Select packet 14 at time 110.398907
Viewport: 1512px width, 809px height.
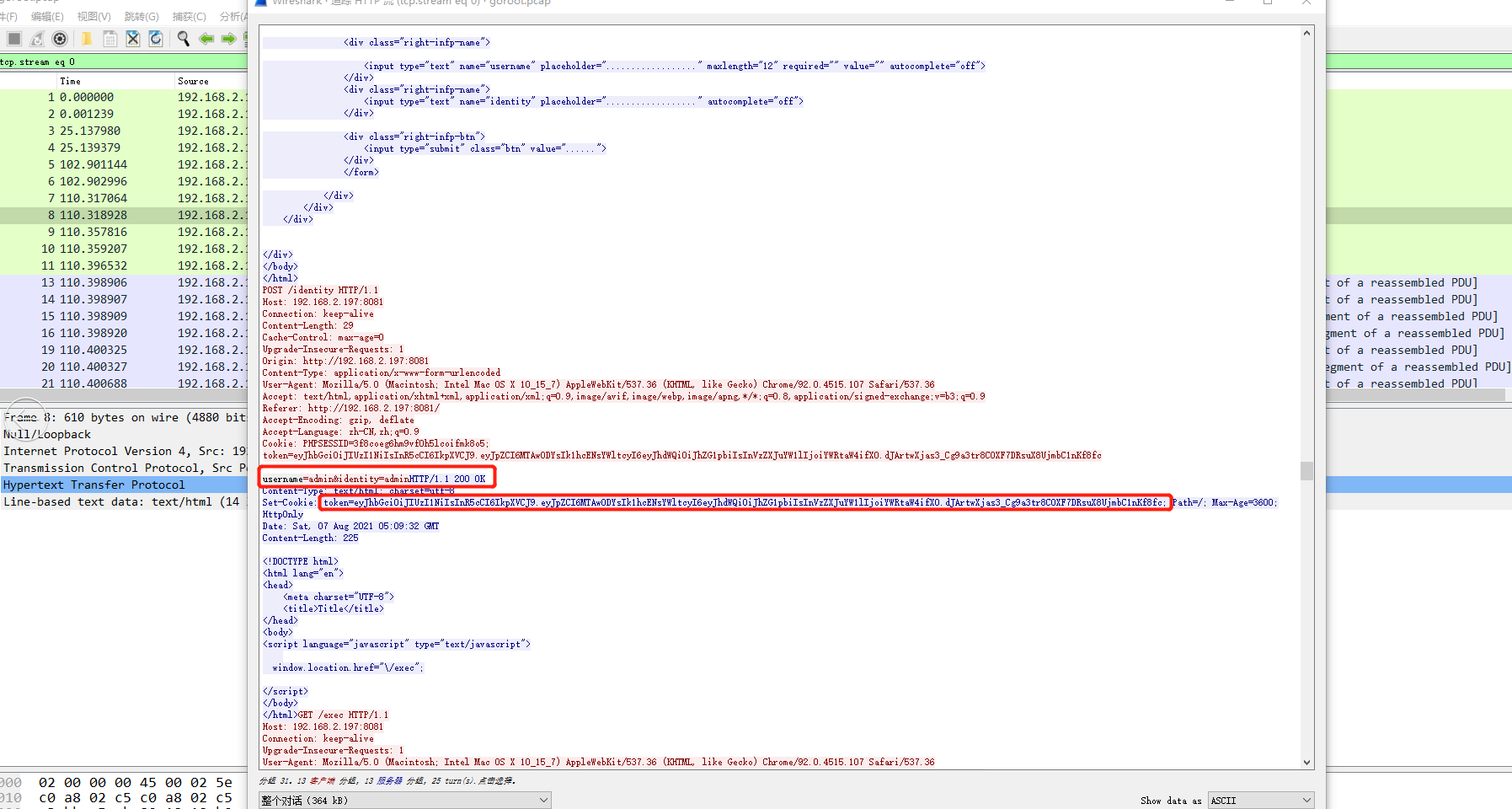[124, 299]
